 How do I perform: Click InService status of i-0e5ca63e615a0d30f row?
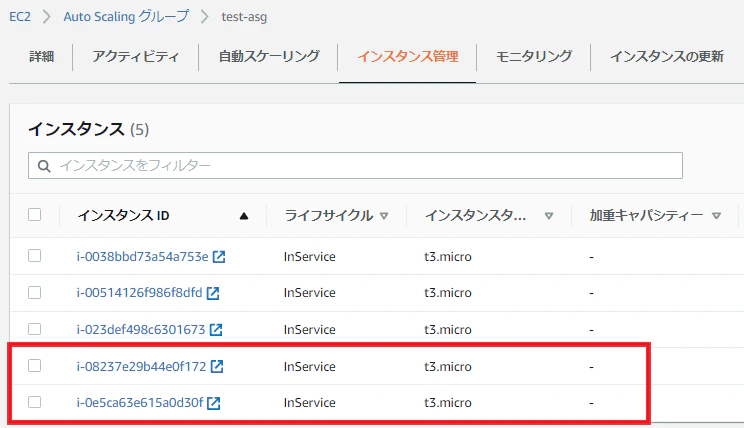pos(309,403)
